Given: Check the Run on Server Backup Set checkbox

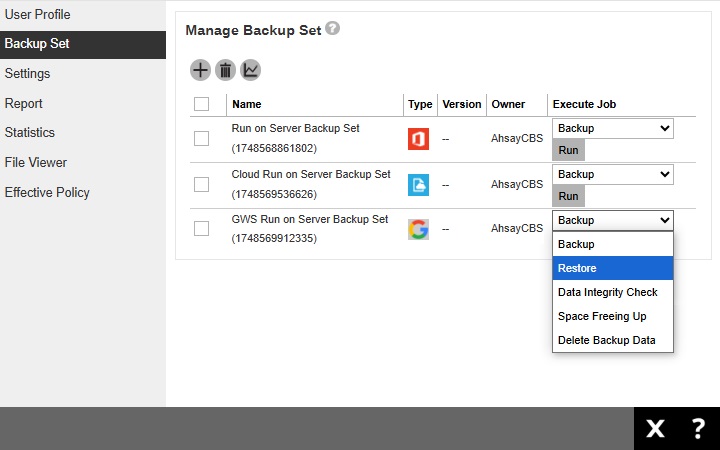Looking at the screenshot, I should [x=201, y=139].
